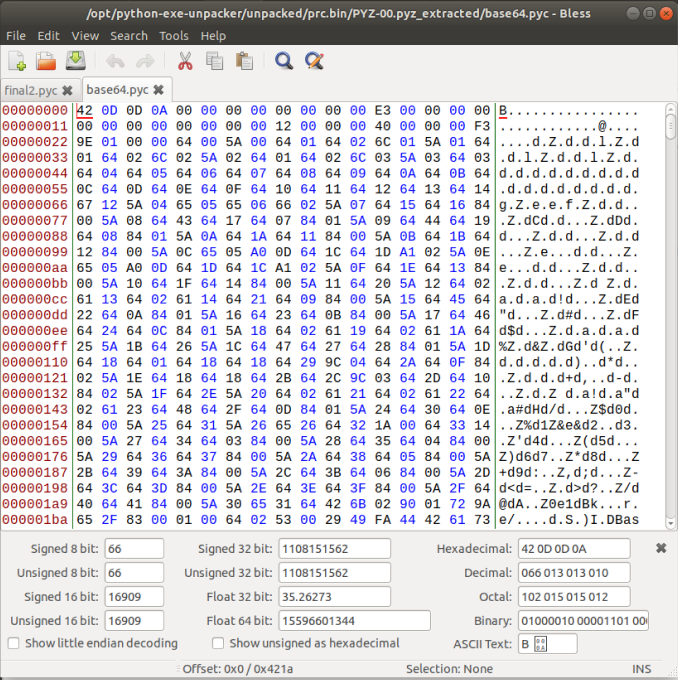Save the file using toolbar icon

[x=75, y=61]
